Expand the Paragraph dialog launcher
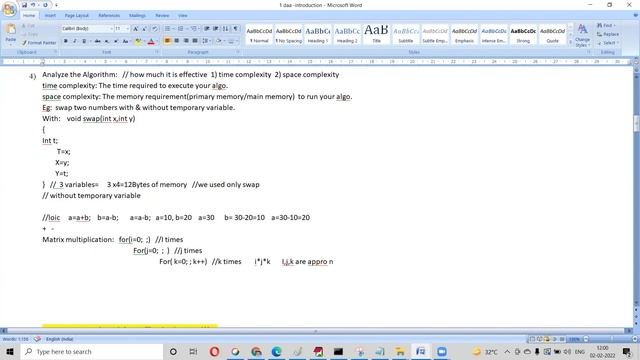640x360 pixels. [238, 52]
